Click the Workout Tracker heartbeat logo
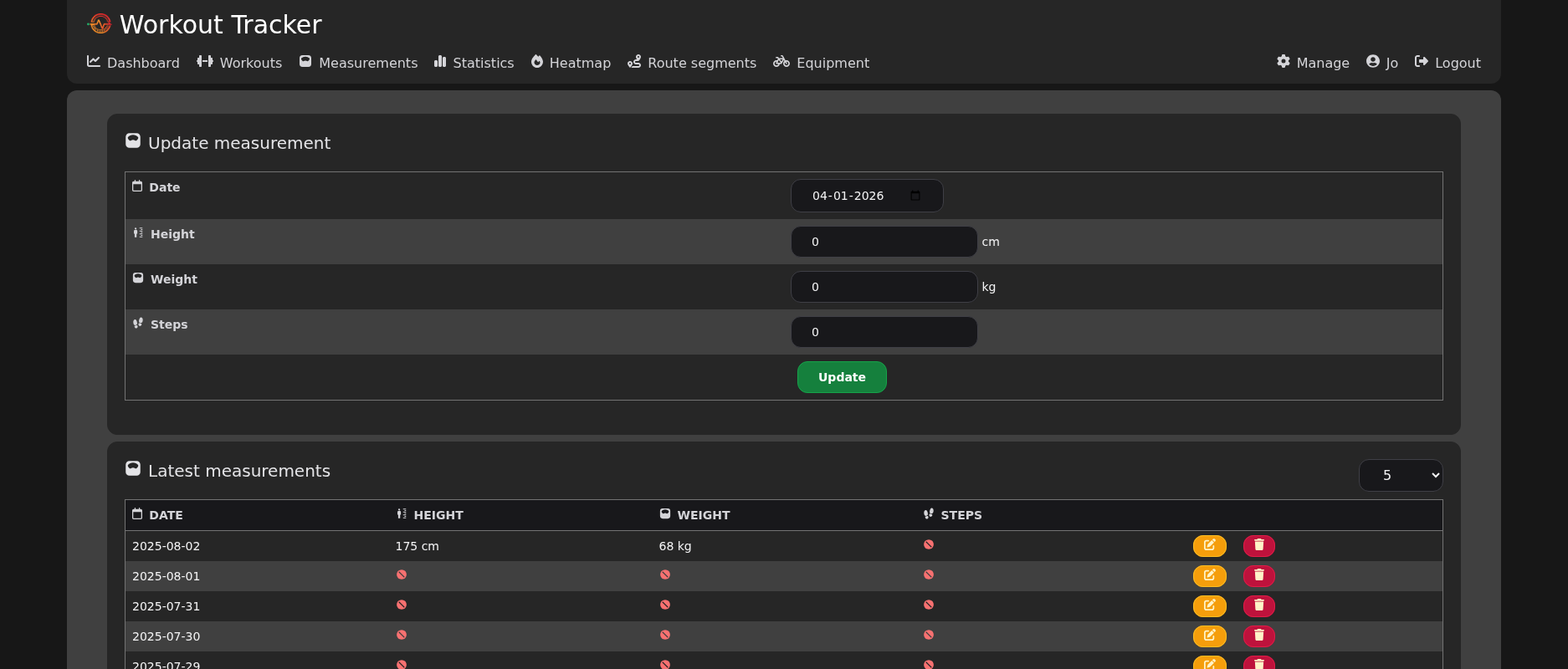This screenshot has width=1568, height=669. 100,24
